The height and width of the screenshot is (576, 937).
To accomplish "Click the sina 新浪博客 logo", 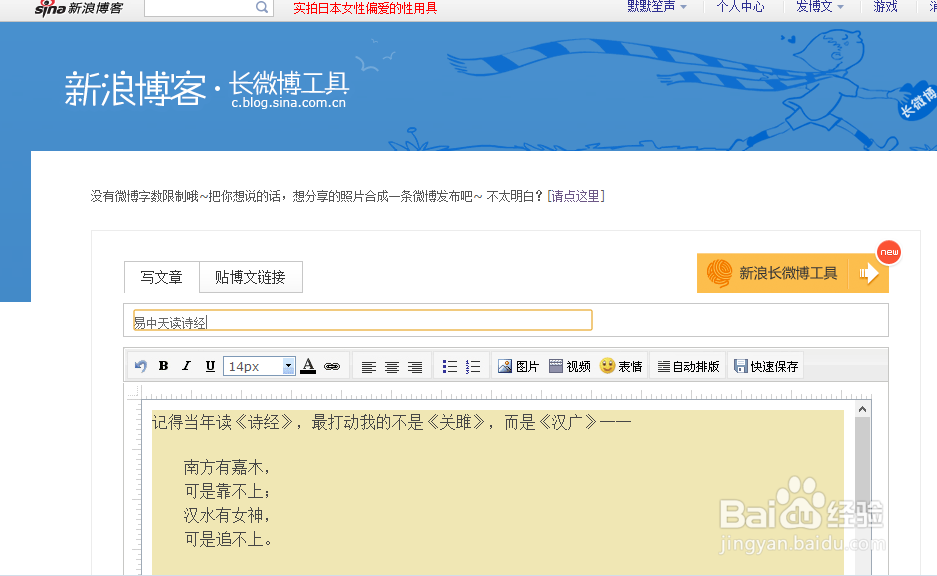I will click(x=79, y=8).
